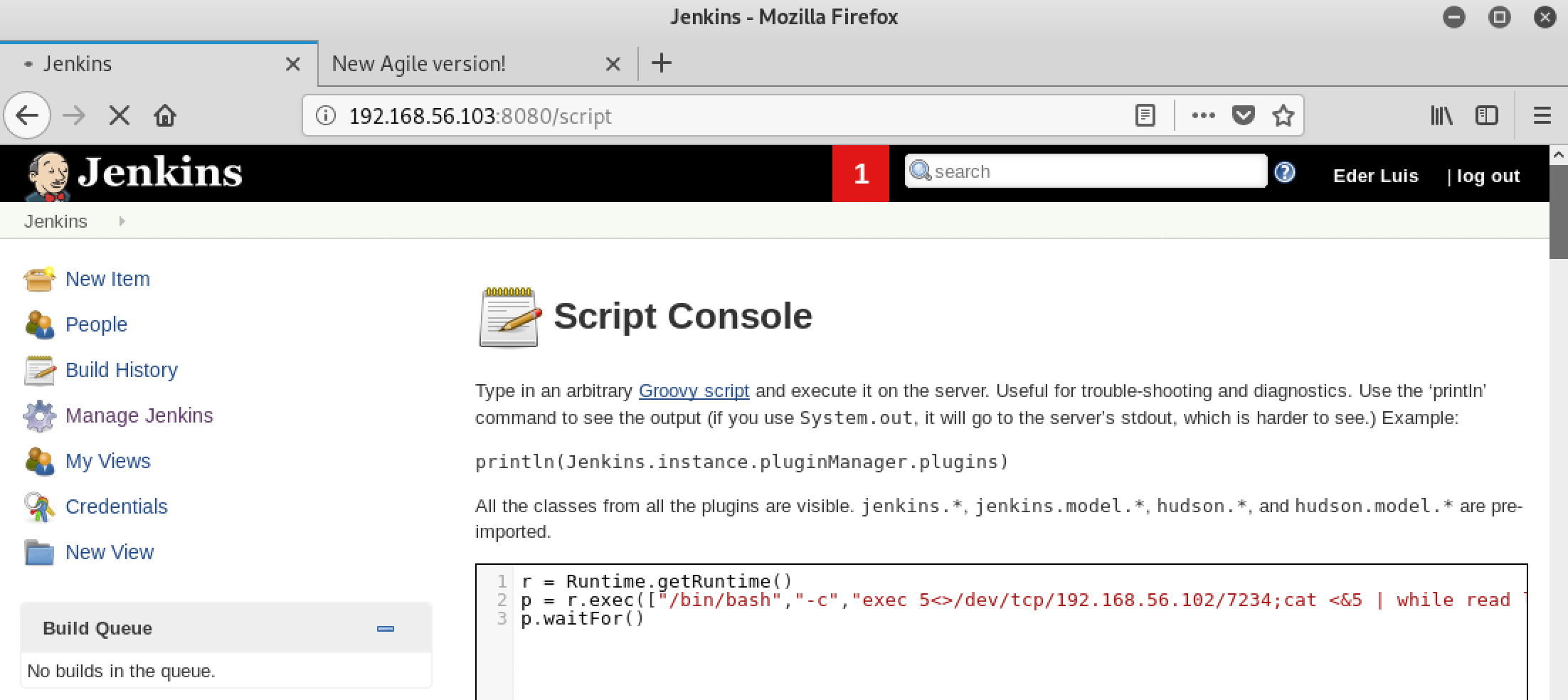Click the My Views sidebar icon

(x=39, y=461)
